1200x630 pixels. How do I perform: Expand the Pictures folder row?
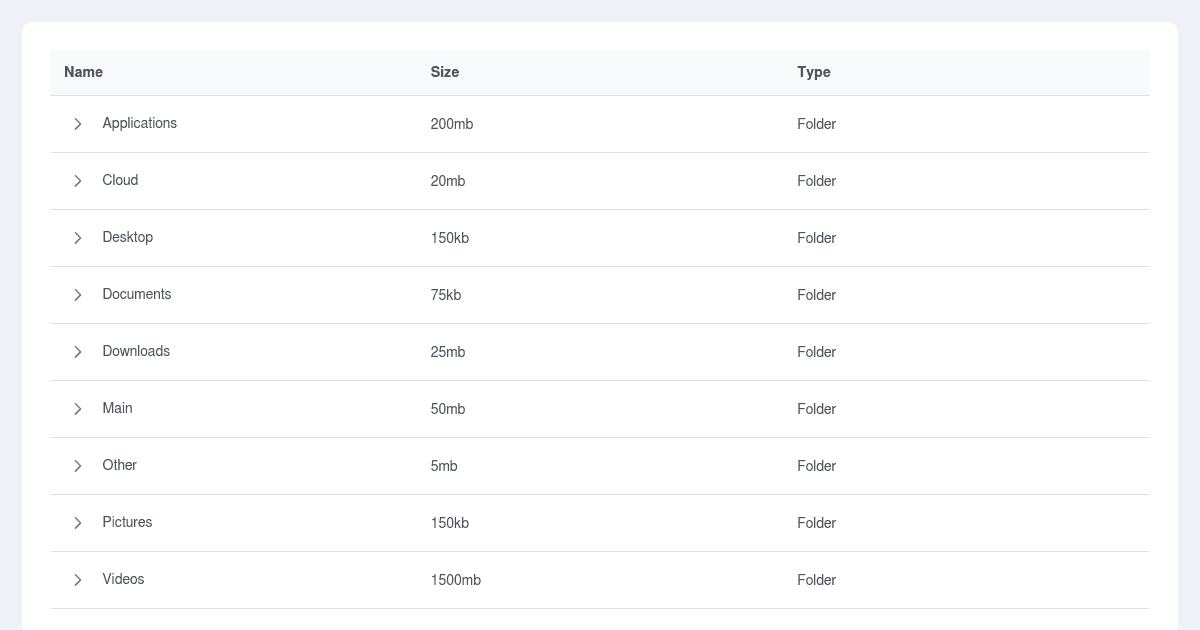pyautogui.click(x=78, y=523)
